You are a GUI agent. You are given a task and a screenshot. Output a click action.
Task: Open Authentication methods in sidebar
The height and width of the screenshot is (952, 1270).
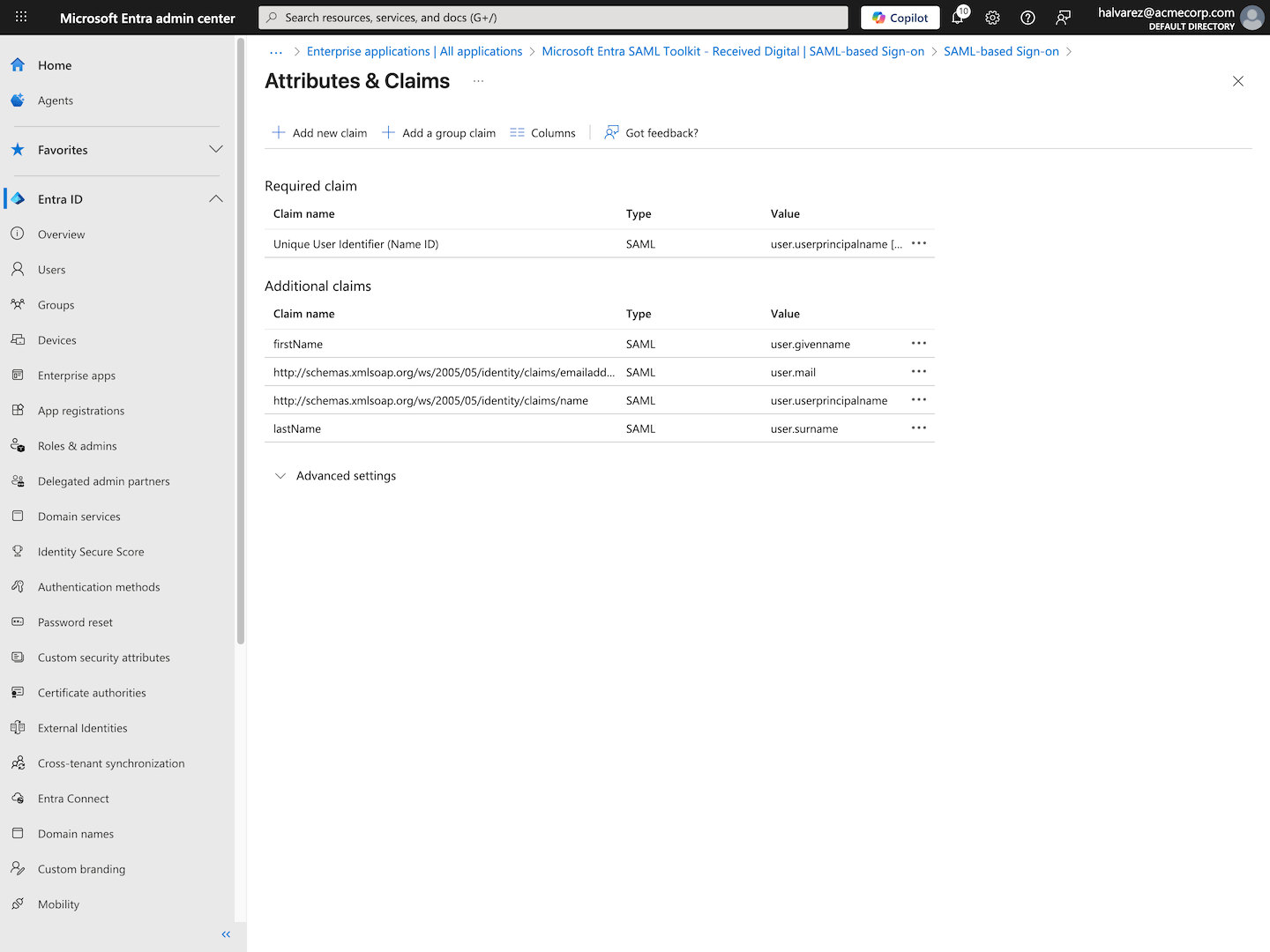pos(99,587)
